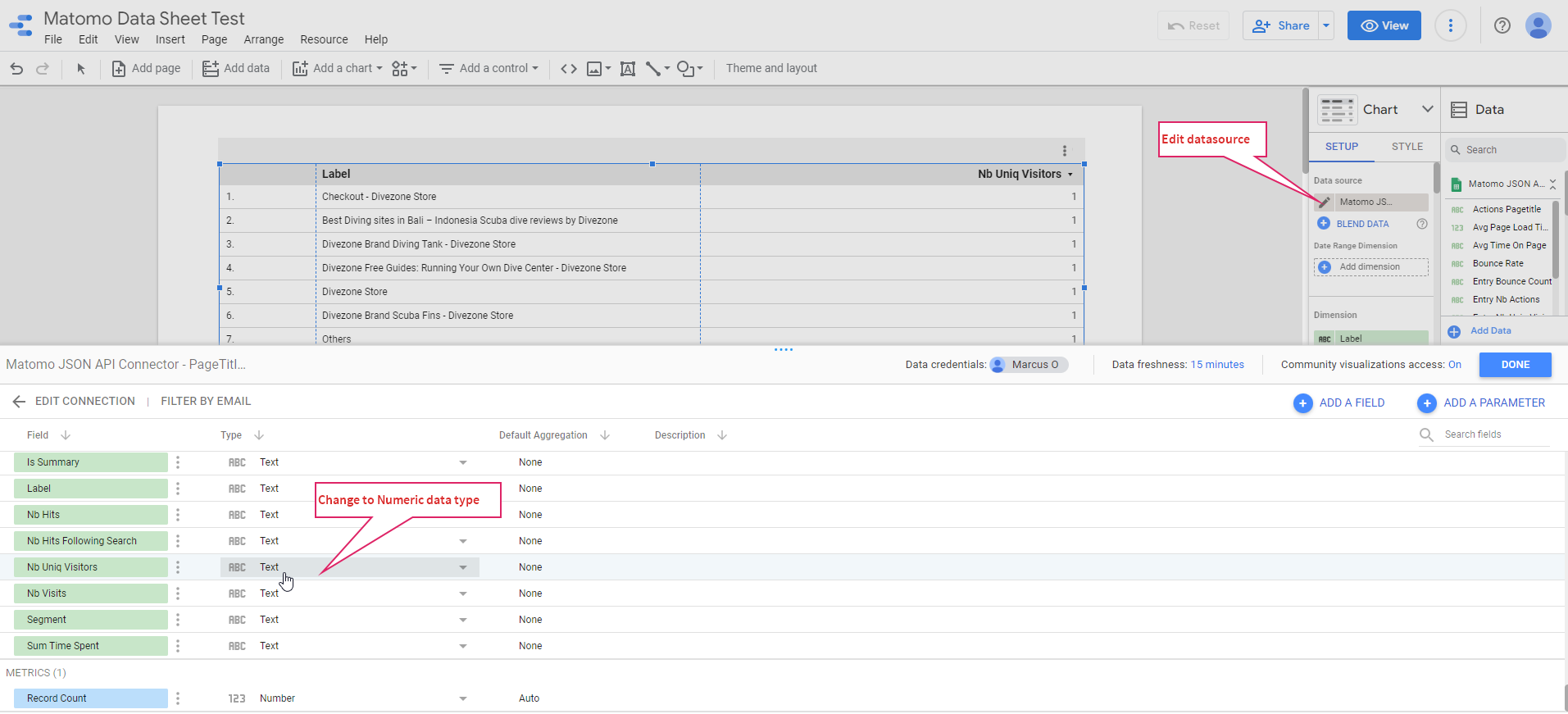The height and width of the screenshot is (714, 1568).
Task: Collapse the Matomo JSON data source list
Action: click(1552, 184)
